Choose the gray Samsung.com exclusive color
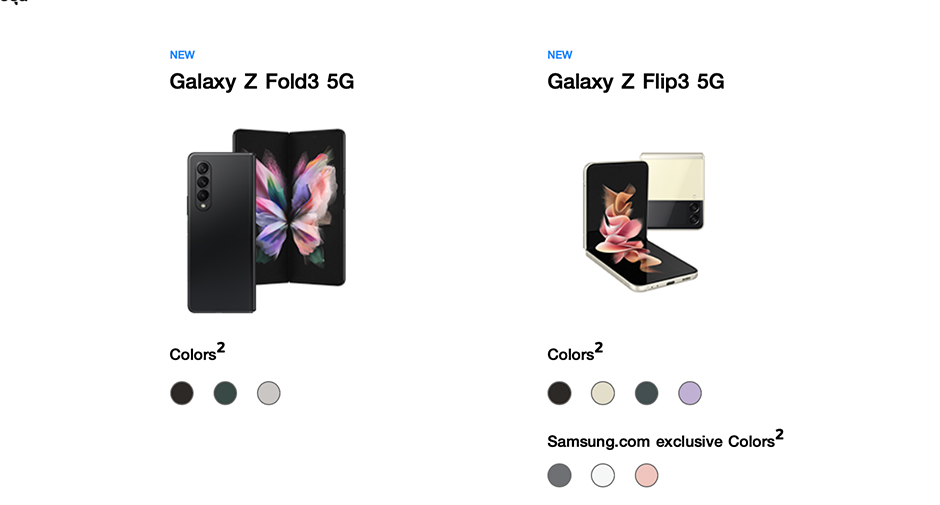Screen dimensions: 940x505 (x=559, y=476)
